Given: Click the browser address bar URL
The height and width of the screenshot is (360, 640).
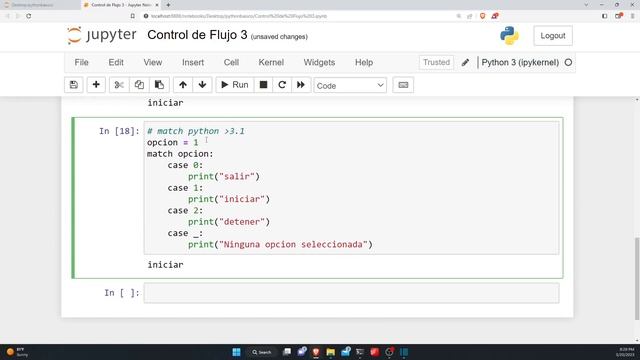Looking at the screenshot, I should [x=239, y=16].
